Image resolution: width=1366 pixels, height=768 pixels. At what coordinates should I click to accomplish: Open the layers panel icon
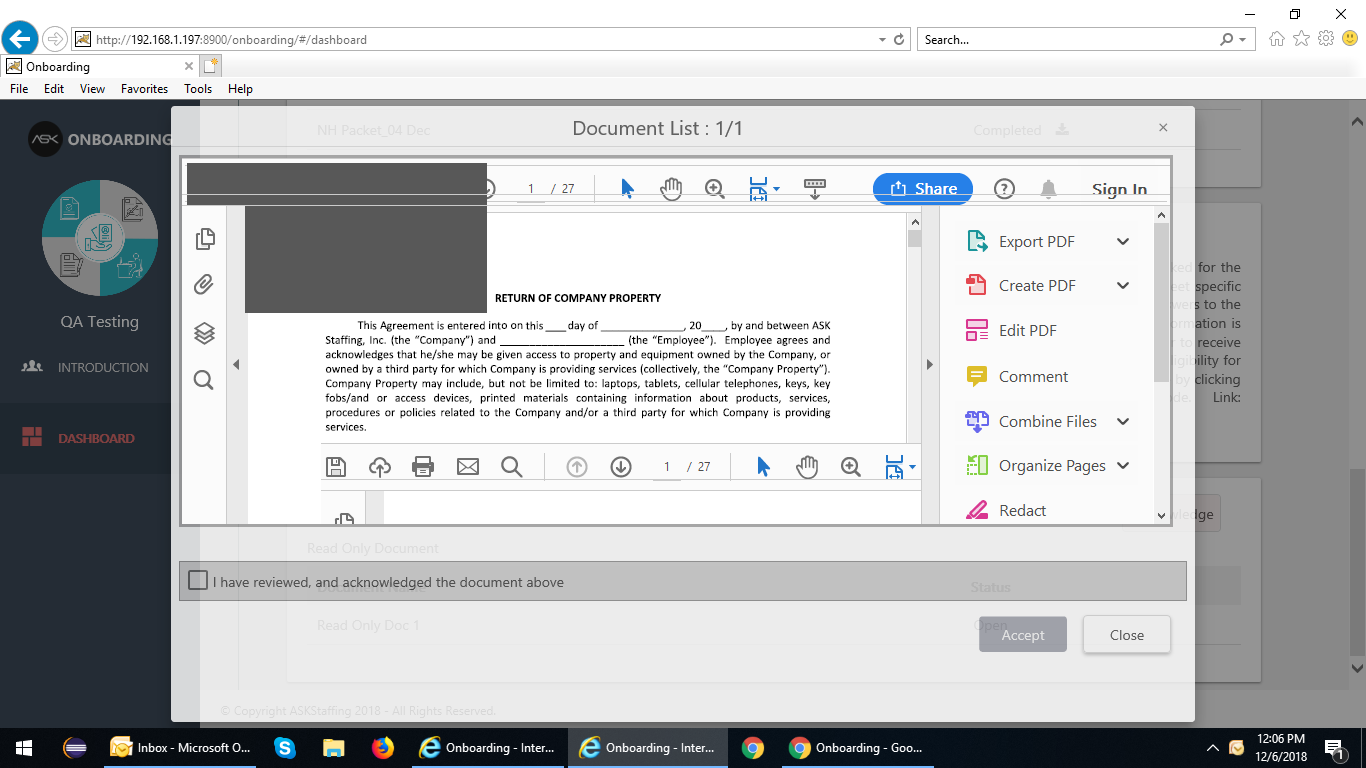[x=204, y=333]
